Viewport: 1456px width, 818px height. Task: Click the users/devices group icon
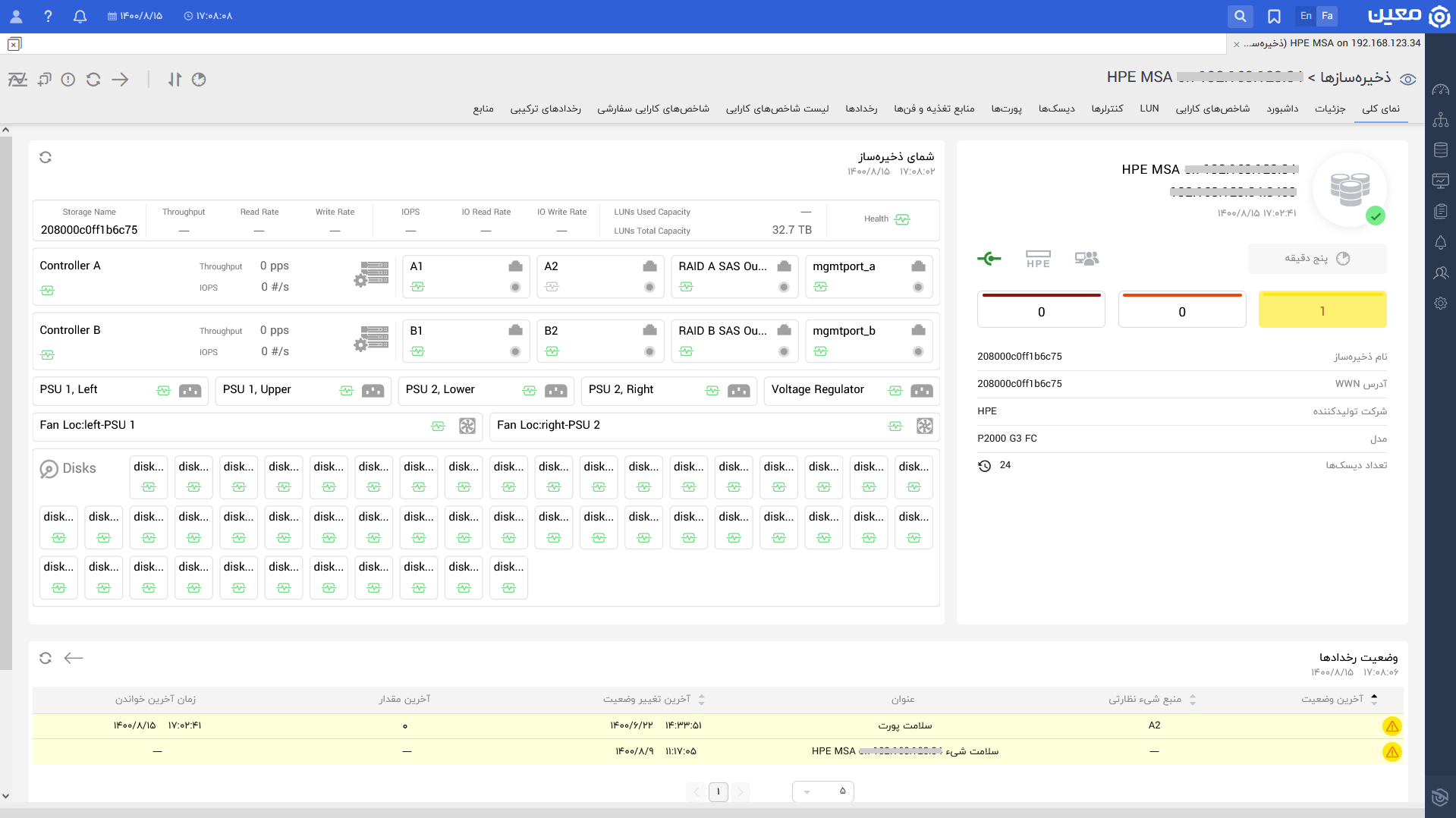pos(1086,259)
